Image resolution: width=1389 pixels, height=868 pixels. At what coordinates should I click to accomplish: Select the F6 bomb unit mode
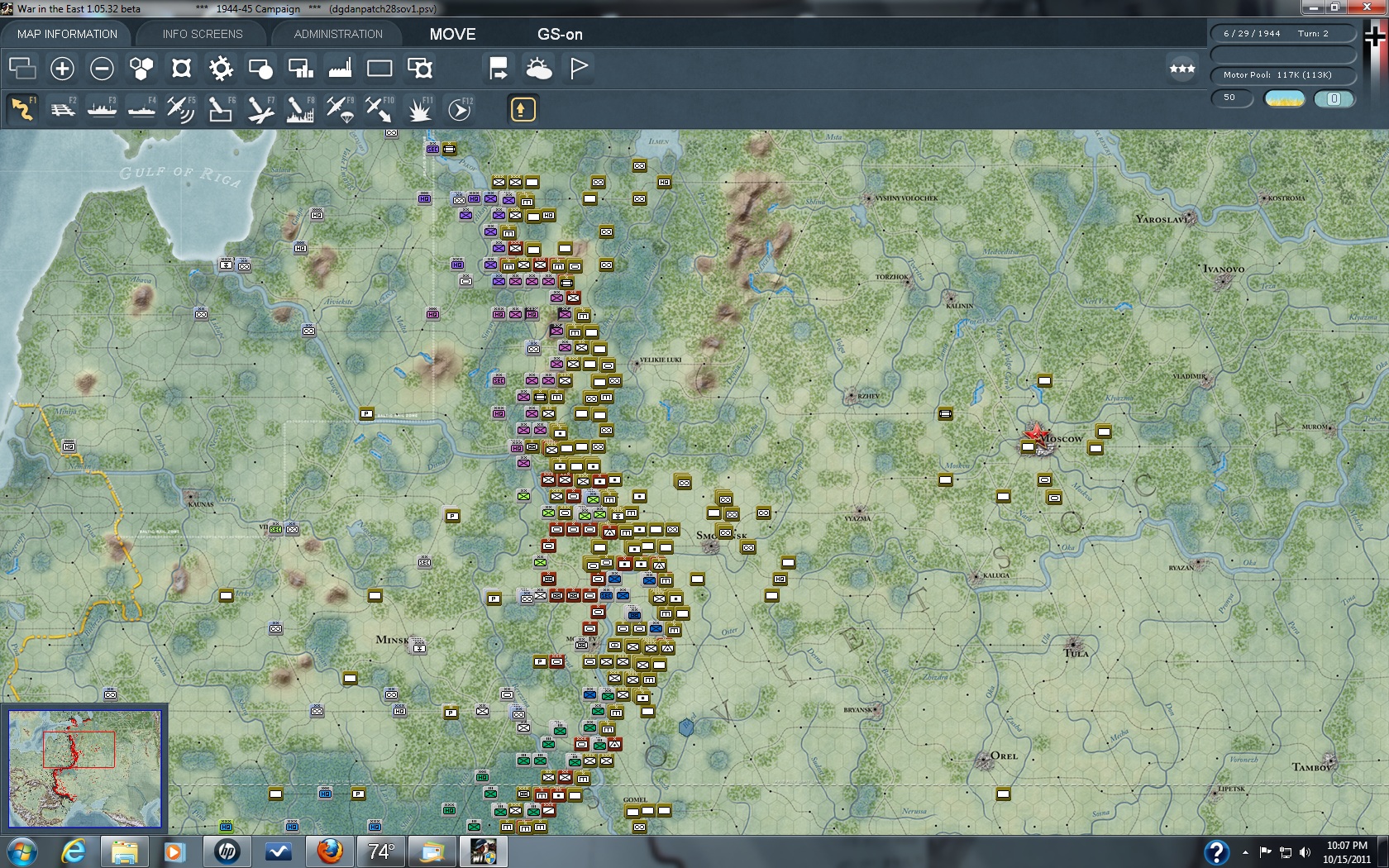click(221, 109)
